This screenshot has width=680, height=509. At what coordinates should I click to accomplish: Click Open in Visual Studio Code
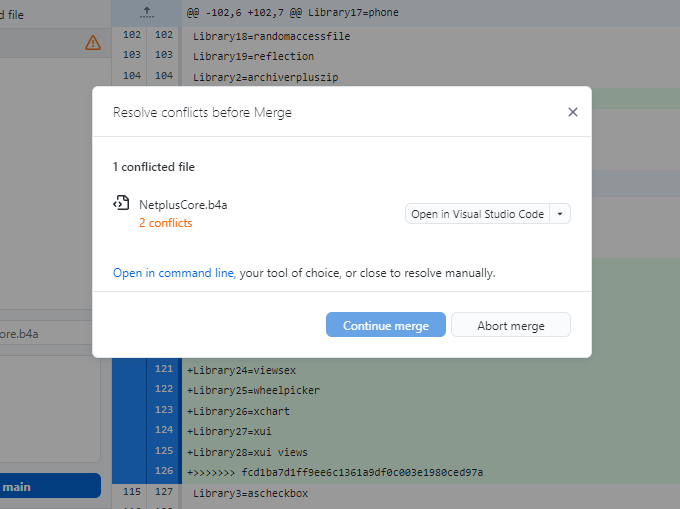(477, 214)
